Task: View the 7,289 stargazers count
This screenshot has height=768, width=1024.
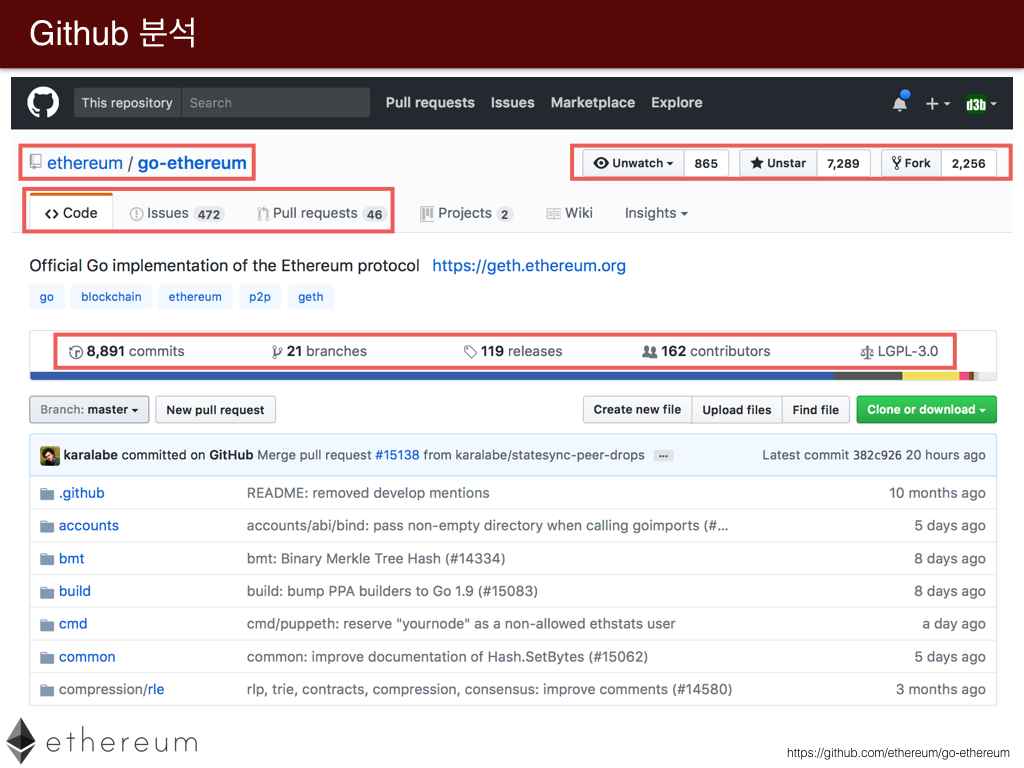Action: [x=843, y=163]
